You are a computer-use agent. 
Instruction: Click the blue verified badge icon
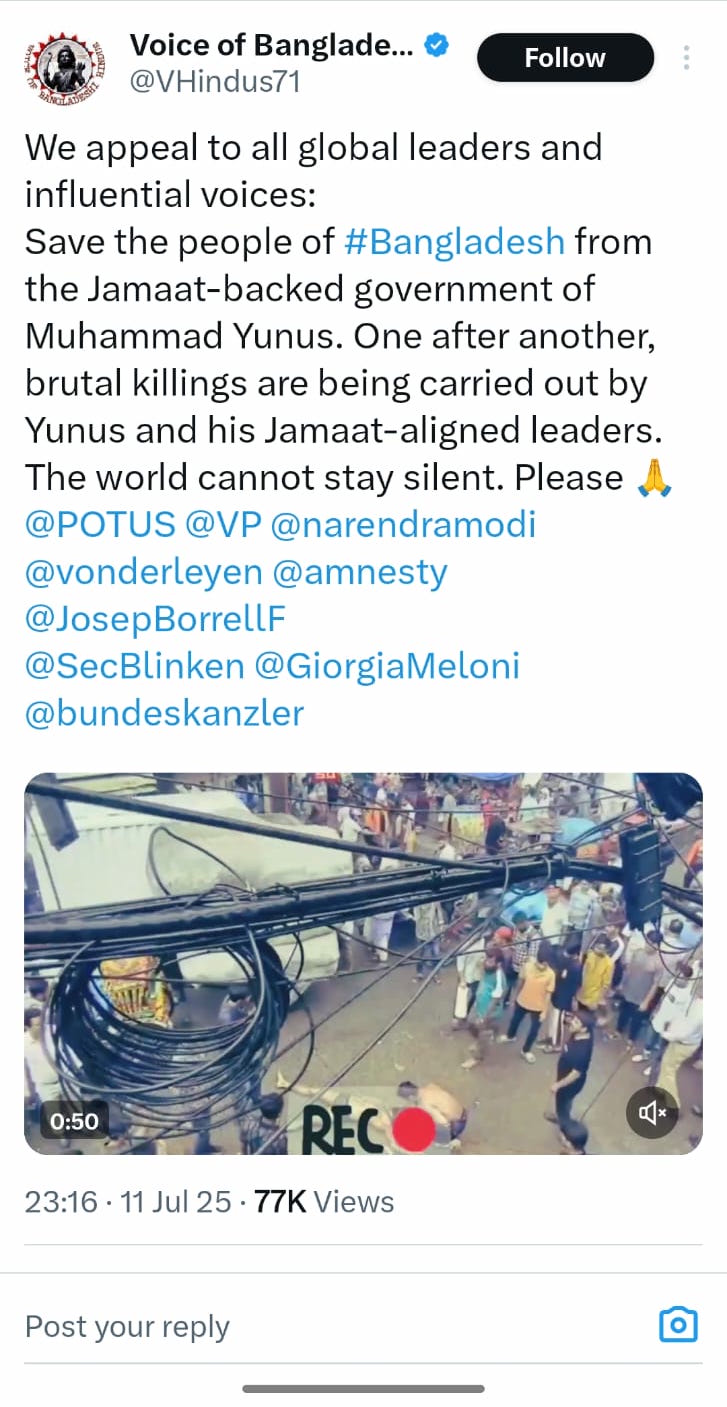437,44
